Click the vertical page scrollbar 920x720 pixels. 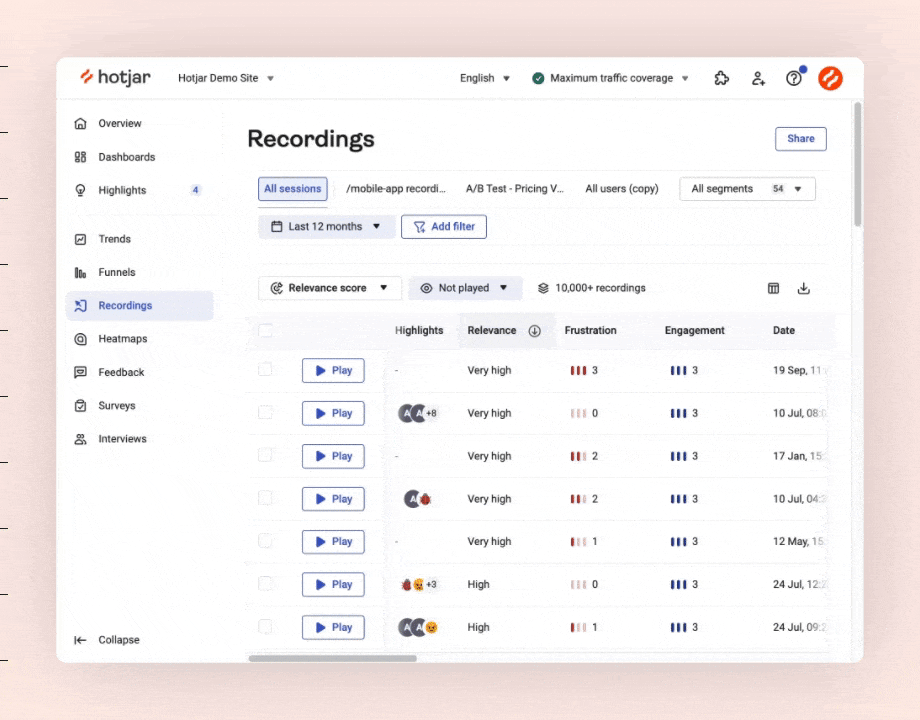click(857, 165)
